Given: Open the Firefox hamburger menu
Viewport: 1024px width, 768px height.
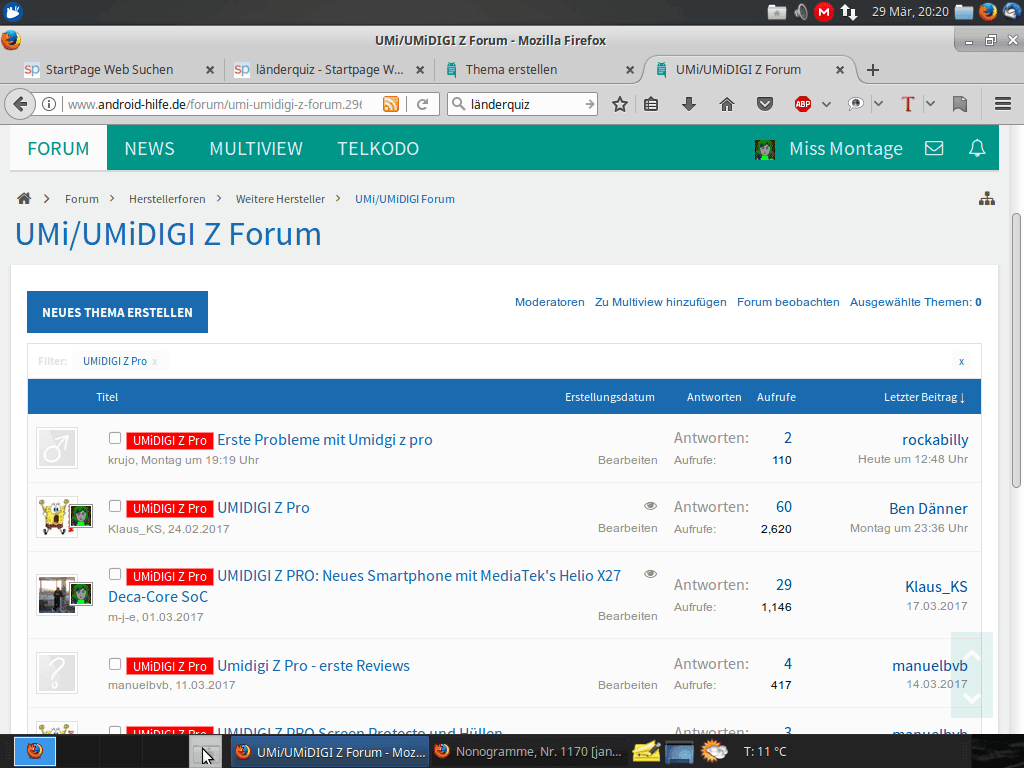Looking at the screenshot, I should point(1002,104).
